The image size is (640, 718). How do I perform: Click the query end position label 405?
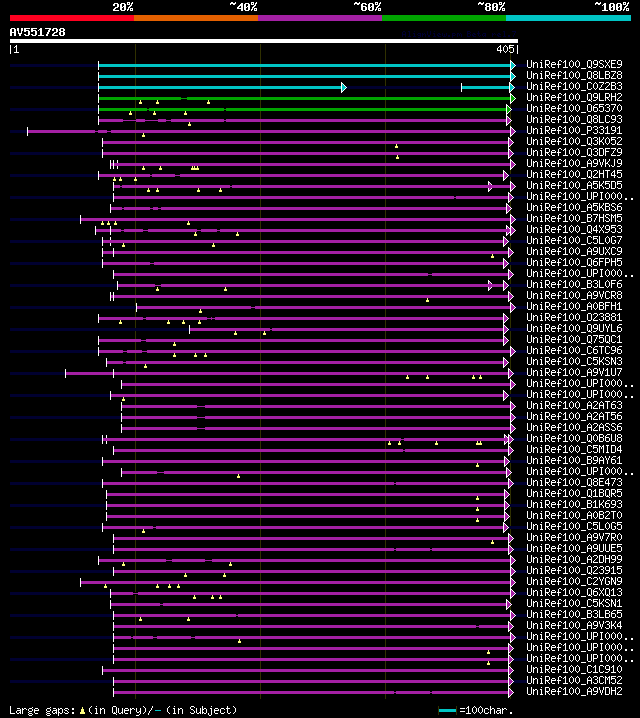tap(505, 49)
